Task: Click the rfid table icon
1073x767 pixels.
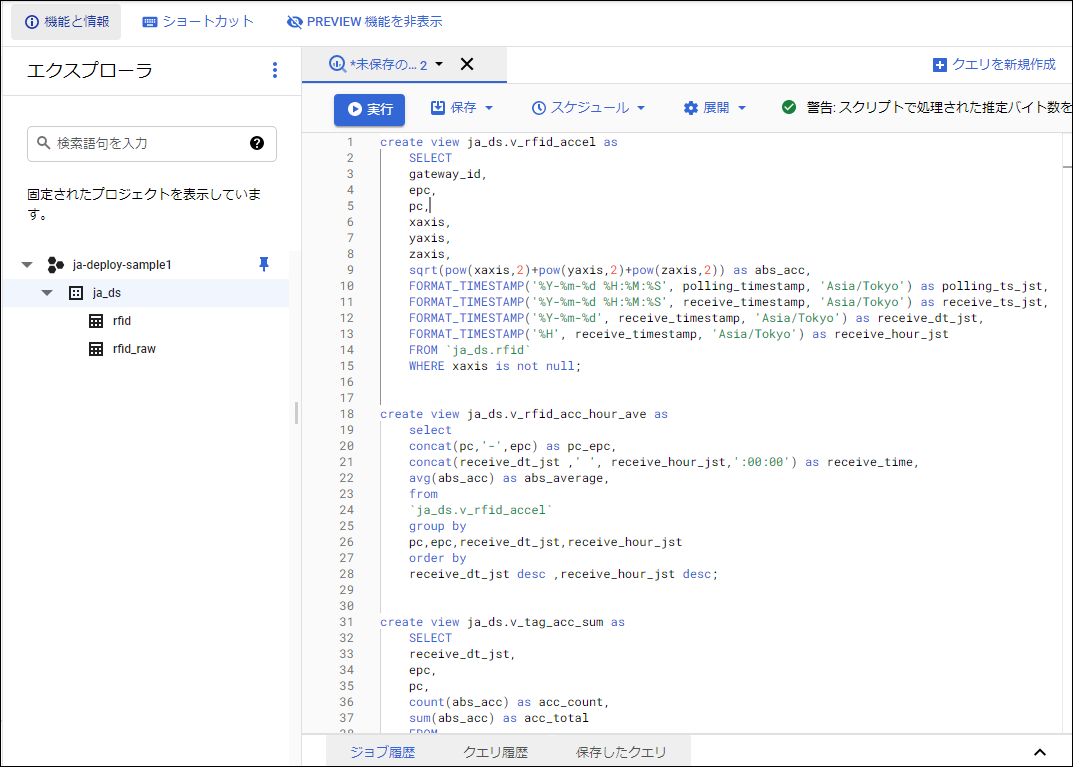Action: click(96, 321)
